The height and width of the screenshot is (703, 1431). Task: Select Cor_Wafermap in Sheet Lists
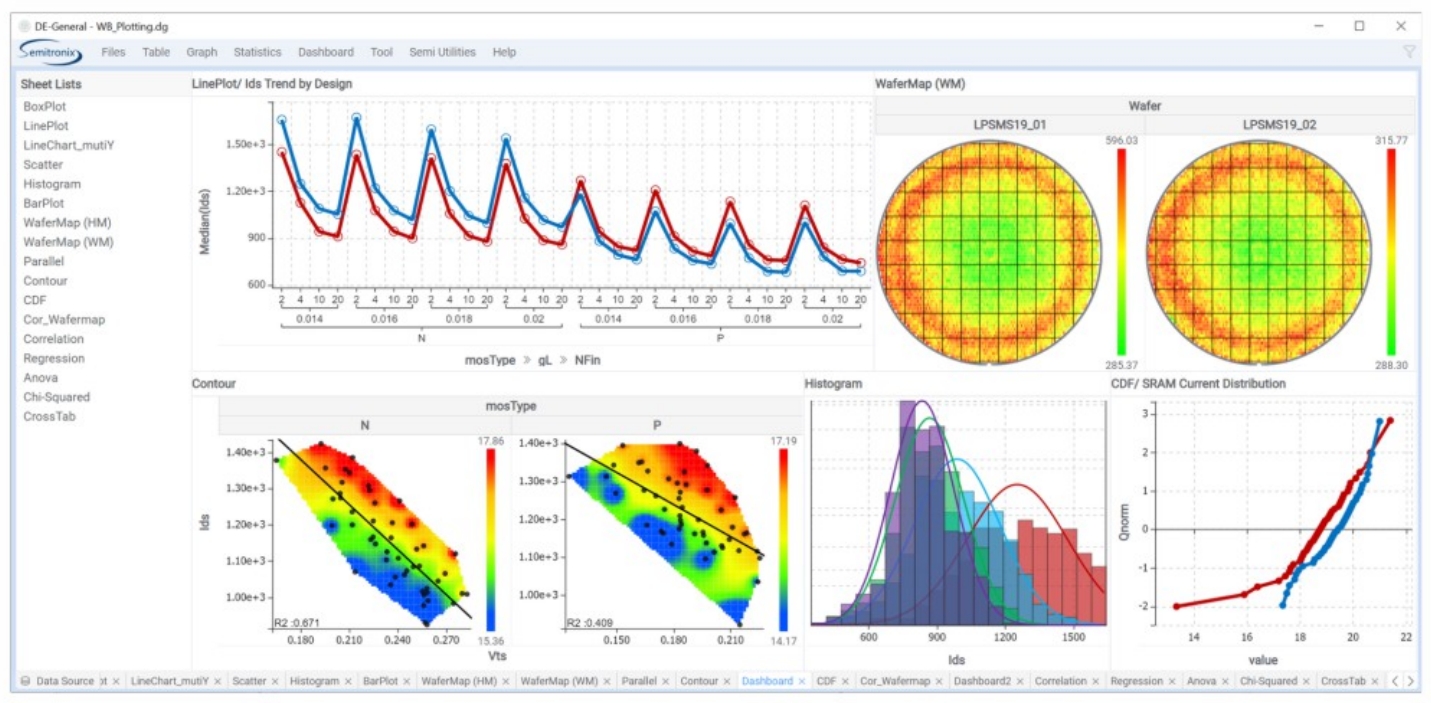[64, 320]
